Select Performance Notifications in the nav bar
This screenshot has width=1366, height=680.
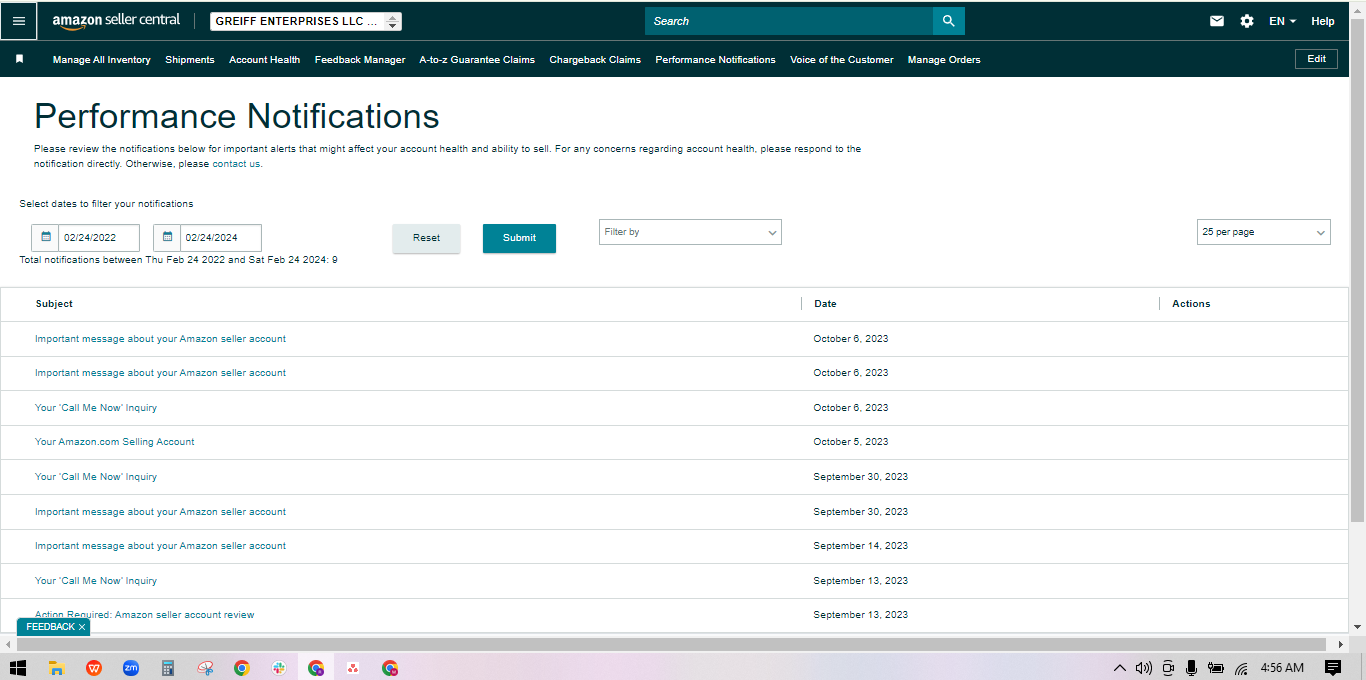[x=715, y=60]
